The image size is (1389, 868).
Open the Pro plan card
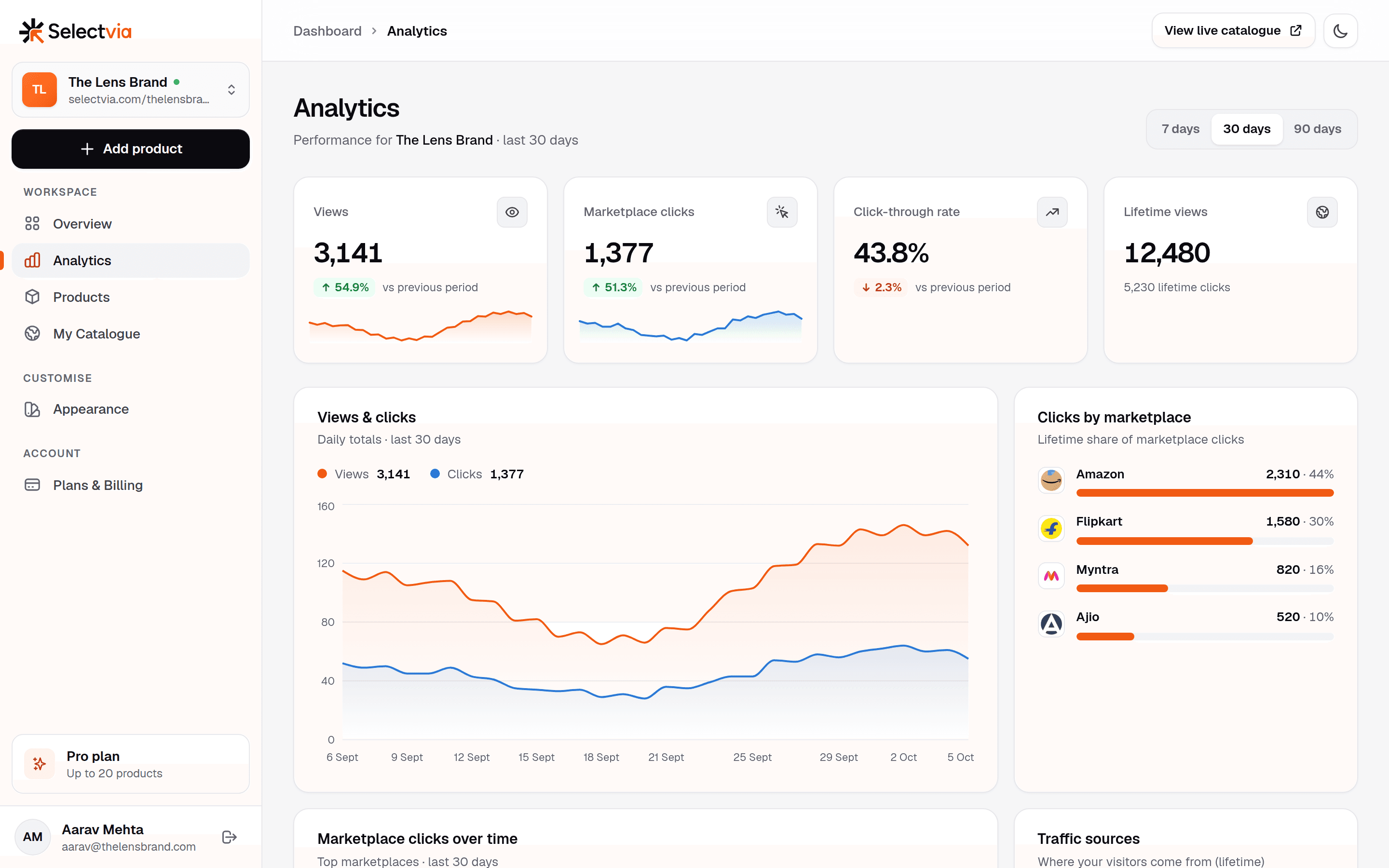tap(130, 764)
